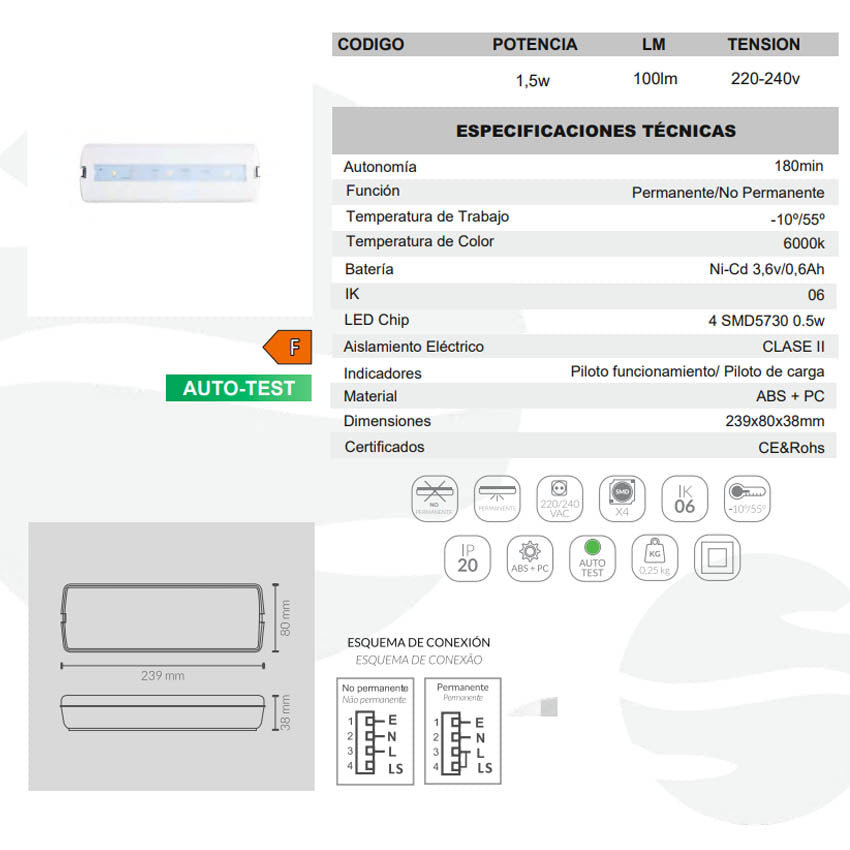The height and width of the screenshot is (850, 850).
Task: Open the 'No permanente' wiring diagram
Action: click(375, 731)
